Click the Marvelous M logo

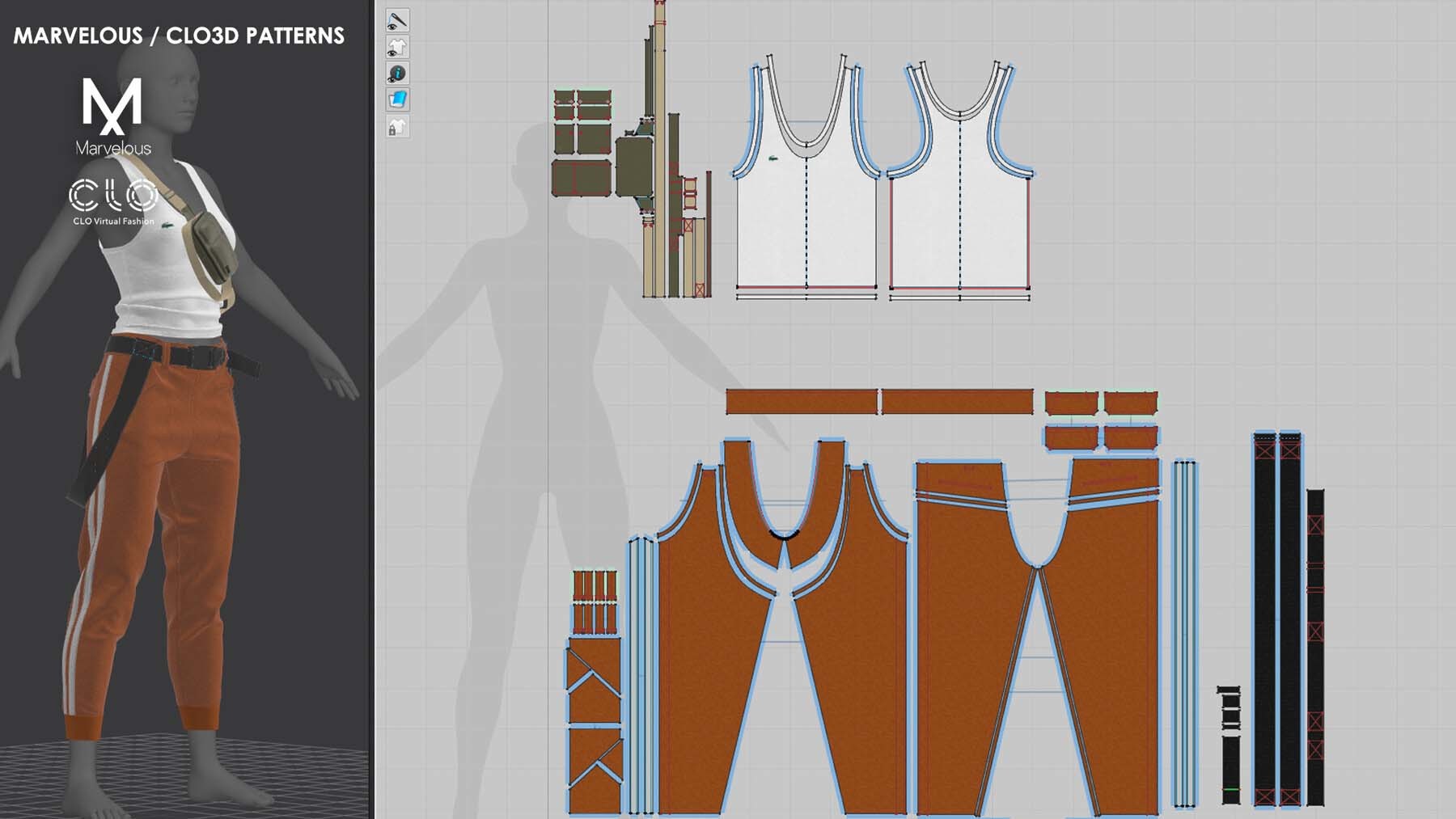click(x=112, y=107)
